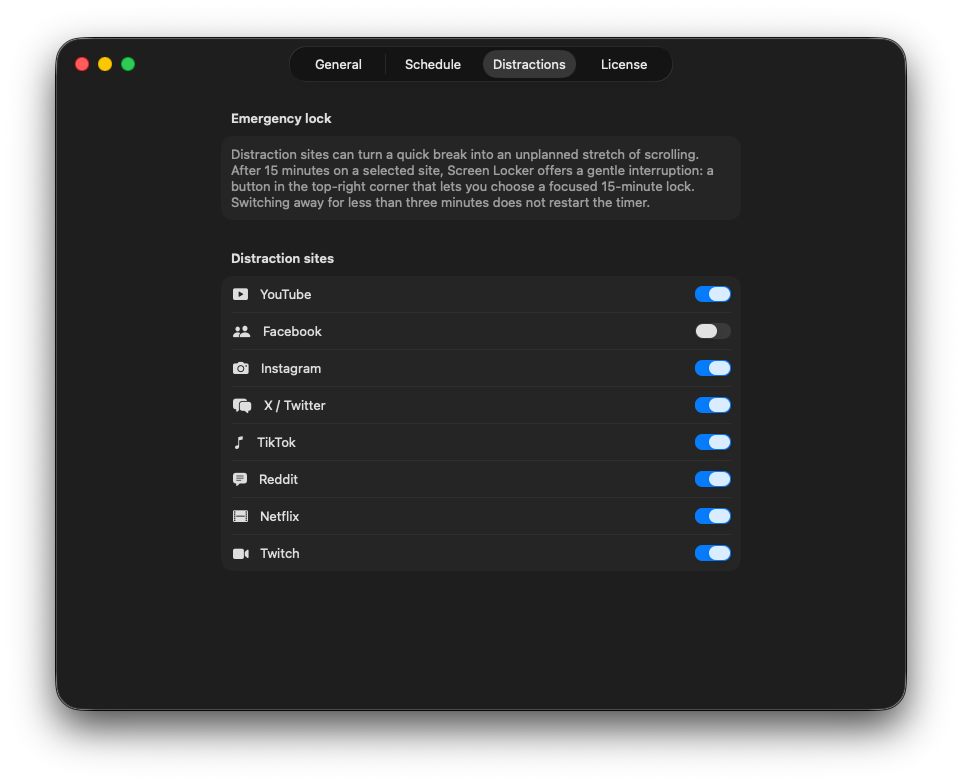
Task: Click the Reddit label text
Action: click(x=278, y=479)
